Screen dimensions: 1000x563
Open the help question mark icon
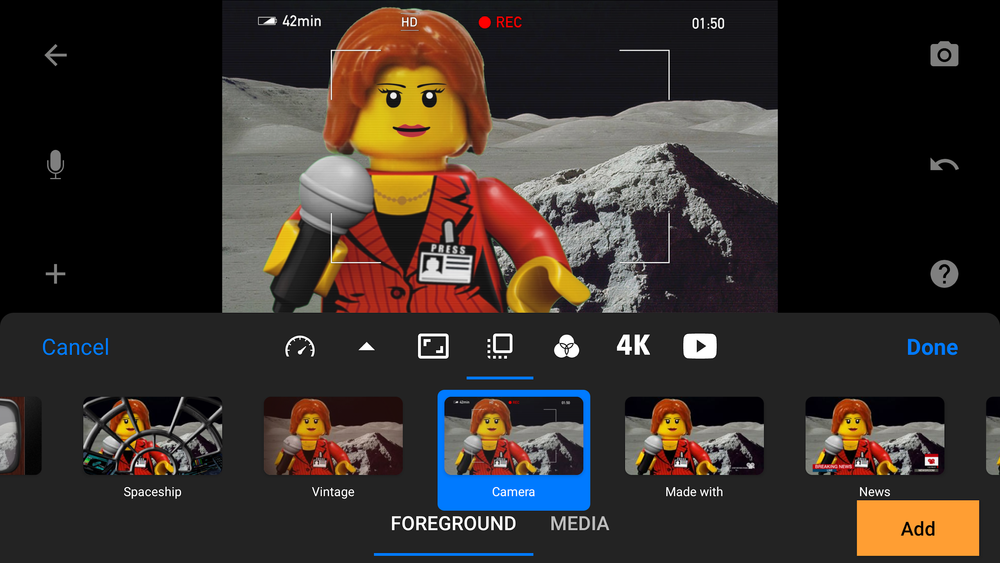pyautogui.click(x=944, y=274)
